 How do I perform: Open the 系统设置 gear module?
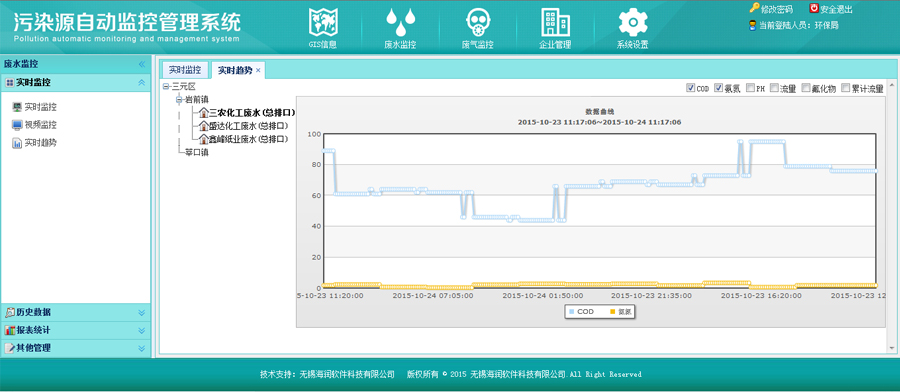click(633, 28)
